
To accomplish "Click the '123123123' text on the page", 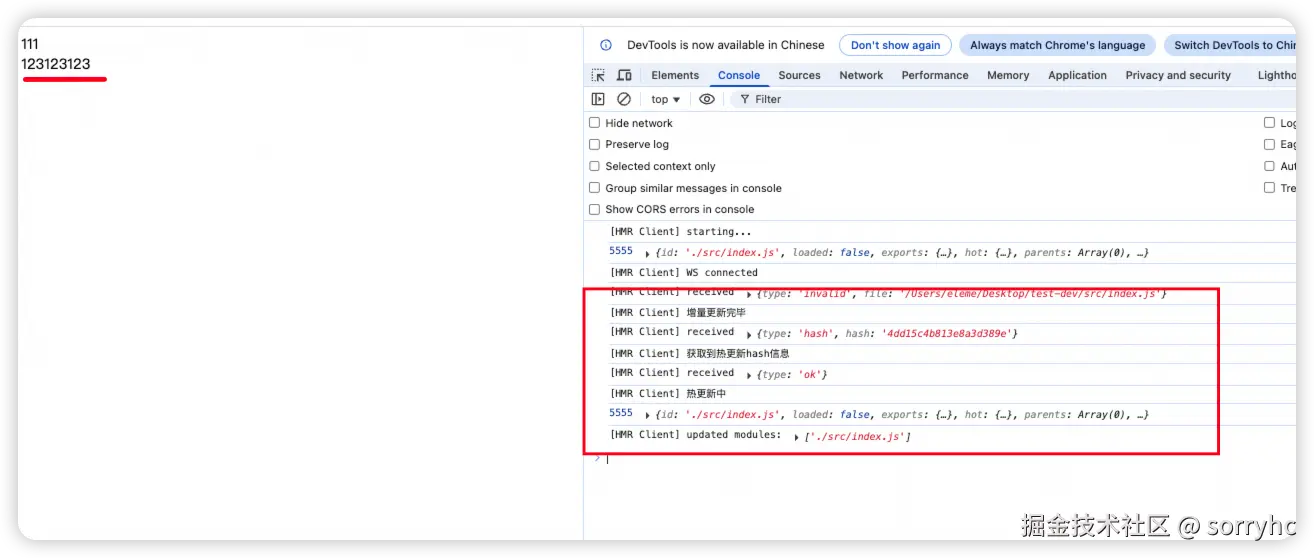I will click(56, 64).
